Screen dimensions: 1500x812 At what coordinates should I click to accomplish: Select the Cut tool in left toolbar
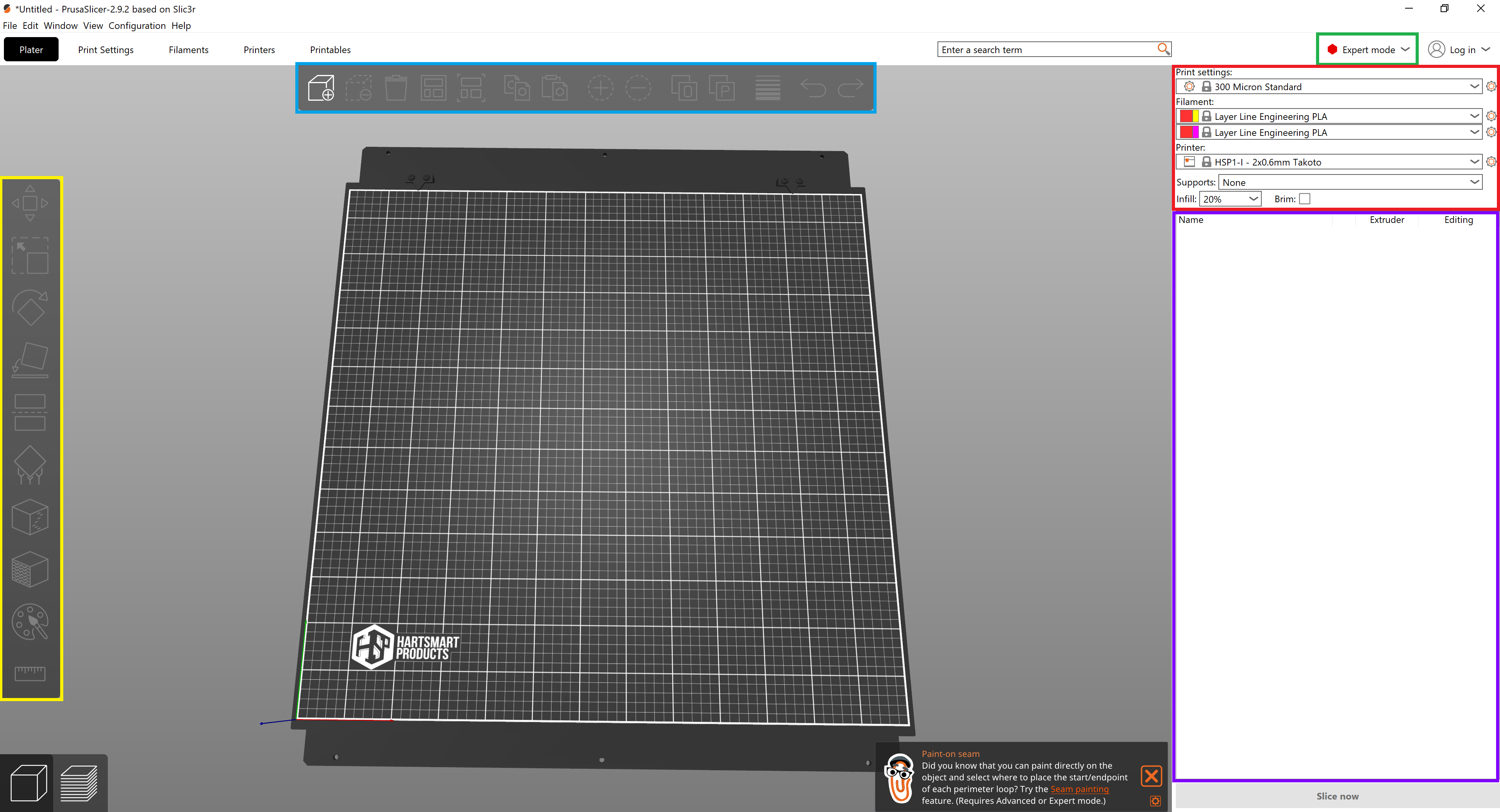[x=30, y=412]
